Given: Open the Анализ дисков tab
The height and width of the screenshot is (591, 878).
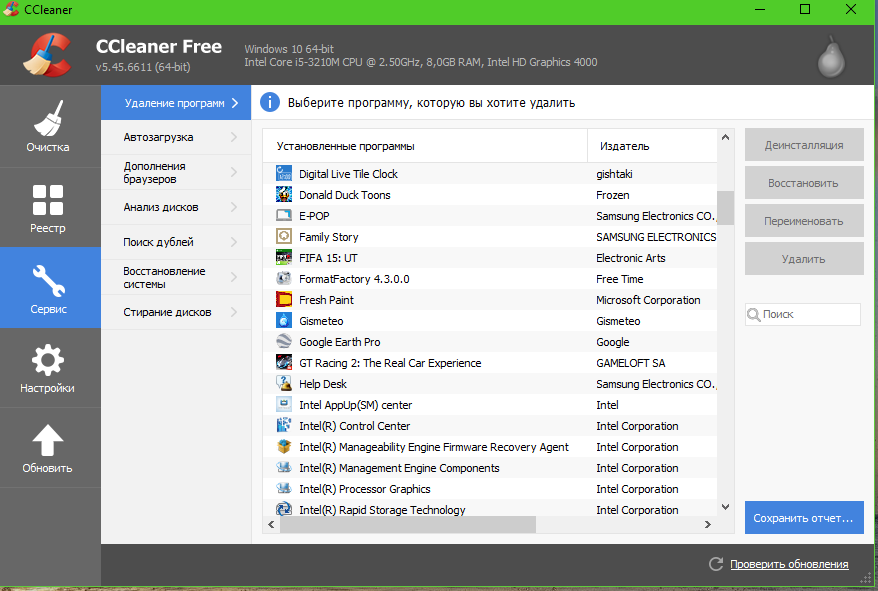Looking at the screenshot, I should click(x=176, y=207).
